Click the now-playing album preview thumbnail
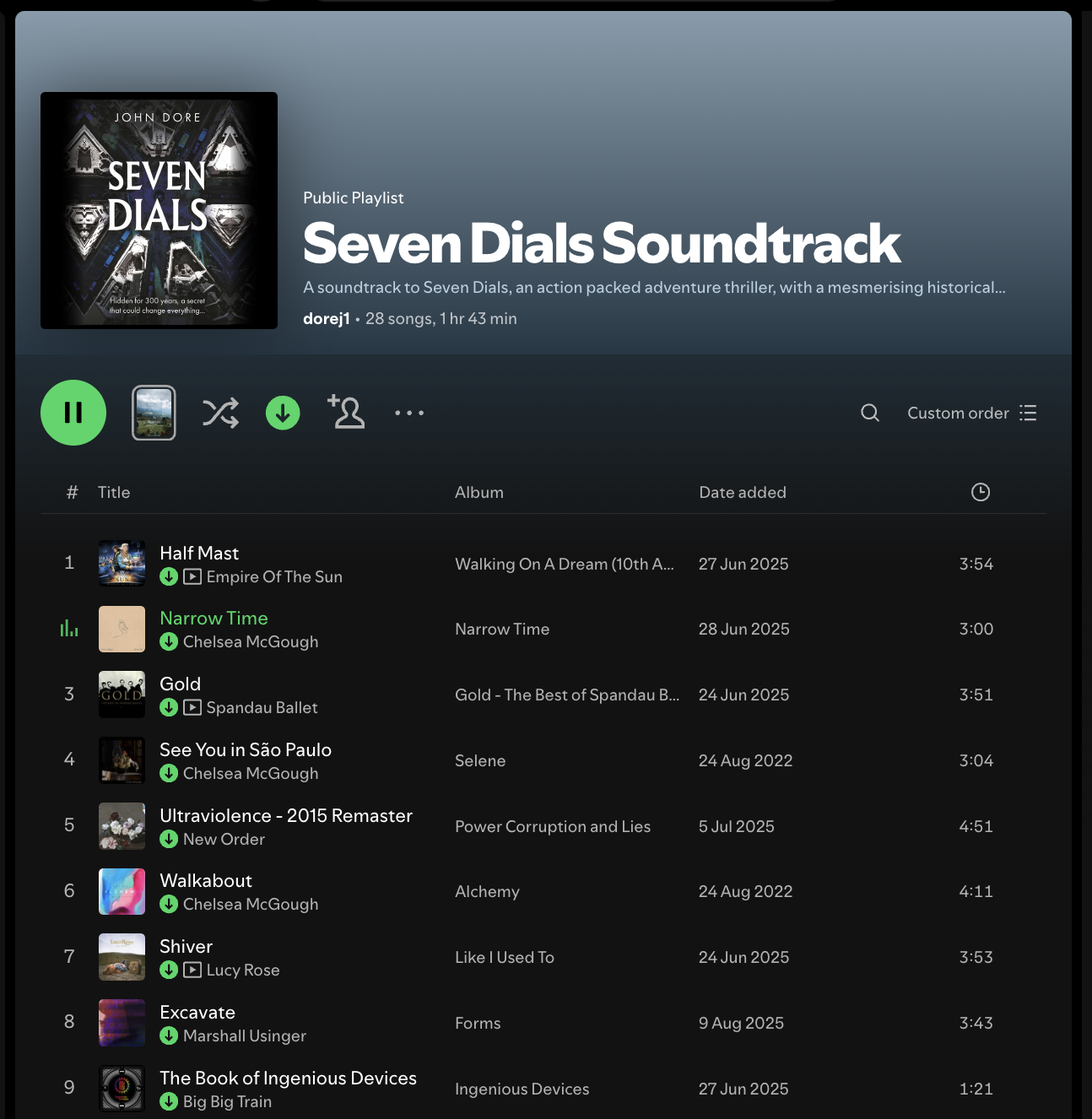The width and height of the screenshot is (1092, 1119). coord(154,413)
